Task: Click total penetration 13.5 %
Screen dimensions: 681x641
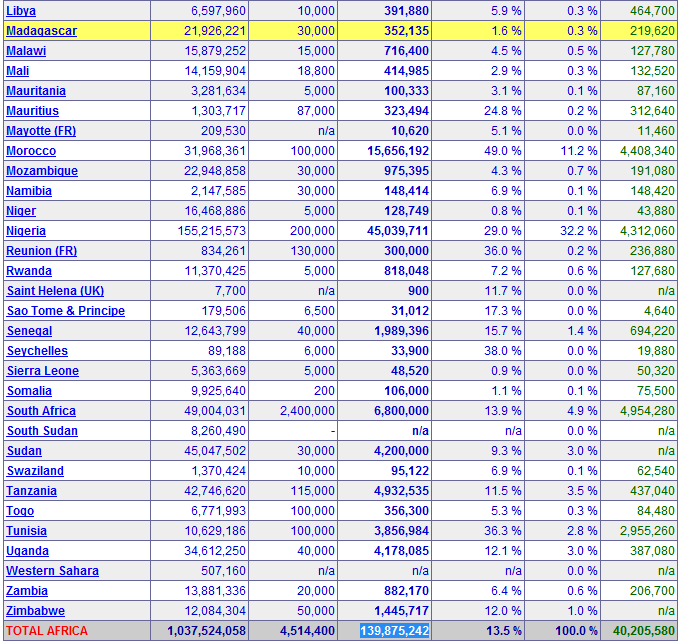Action: [504, 630]
